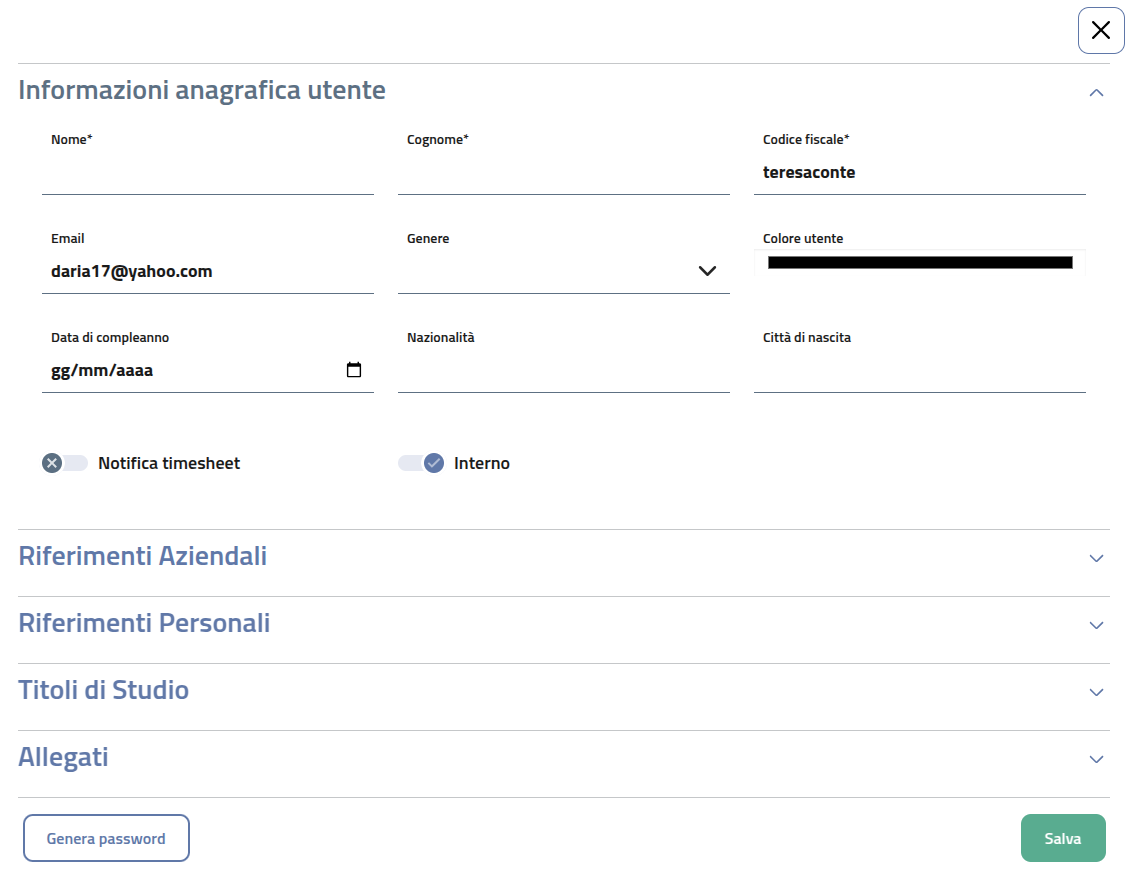Focus the Nome input field
Image resolution: width=1129 pixels, height=870 pixels.
pos(207,173)
